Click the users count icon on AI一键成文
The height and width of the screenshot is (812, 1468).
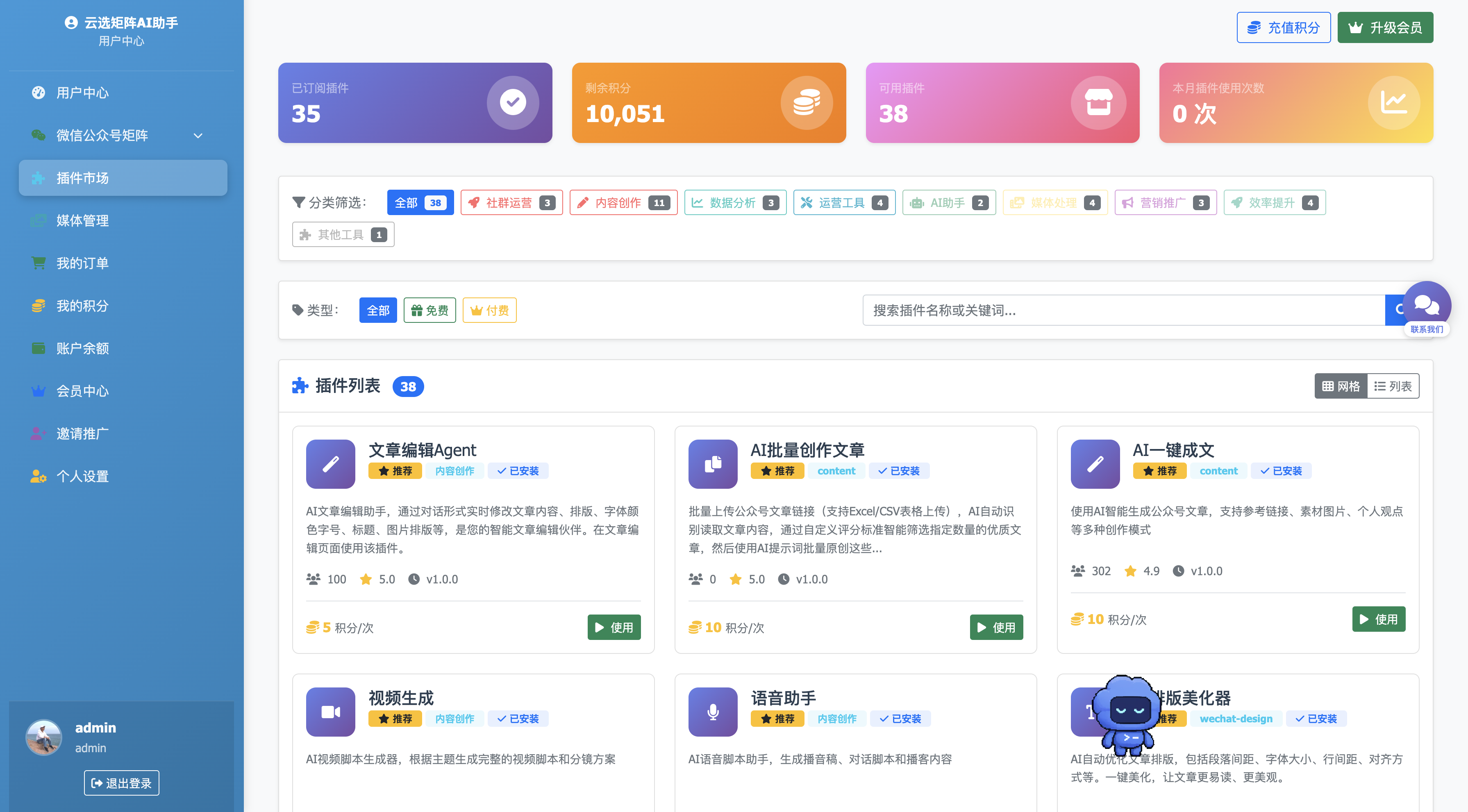(1077, 570)
